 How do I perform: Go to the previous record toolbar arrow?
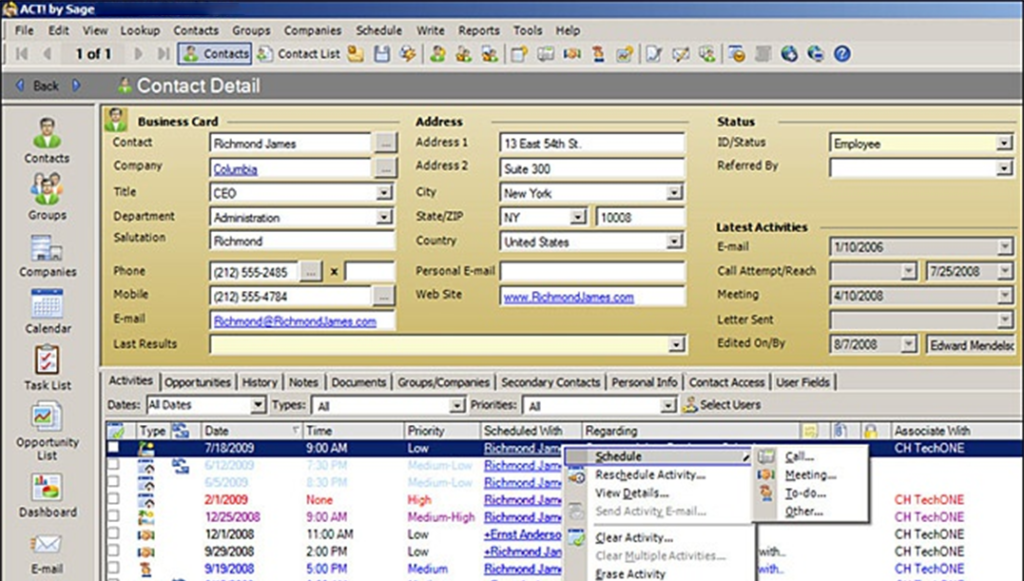tap(47, 54)
